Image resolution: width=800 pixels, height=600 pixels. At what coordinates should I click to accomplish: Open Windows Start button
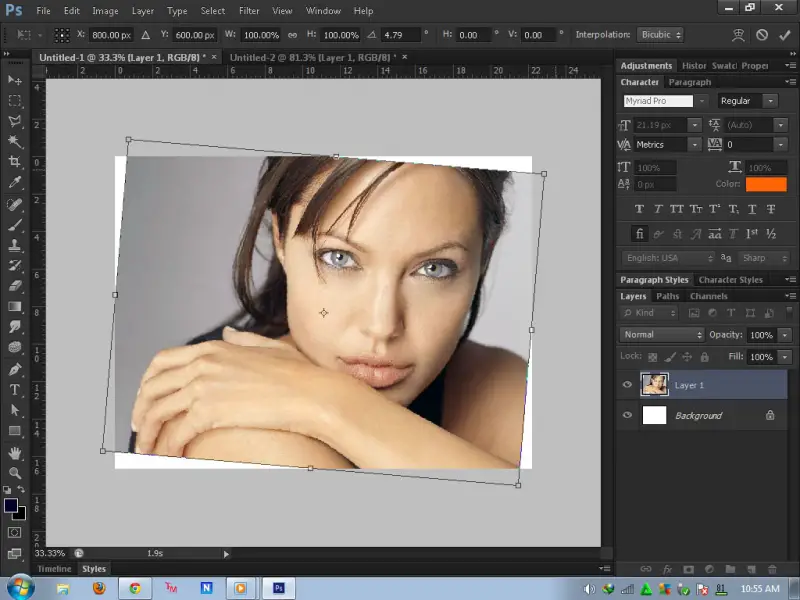(x=20, y=587)
